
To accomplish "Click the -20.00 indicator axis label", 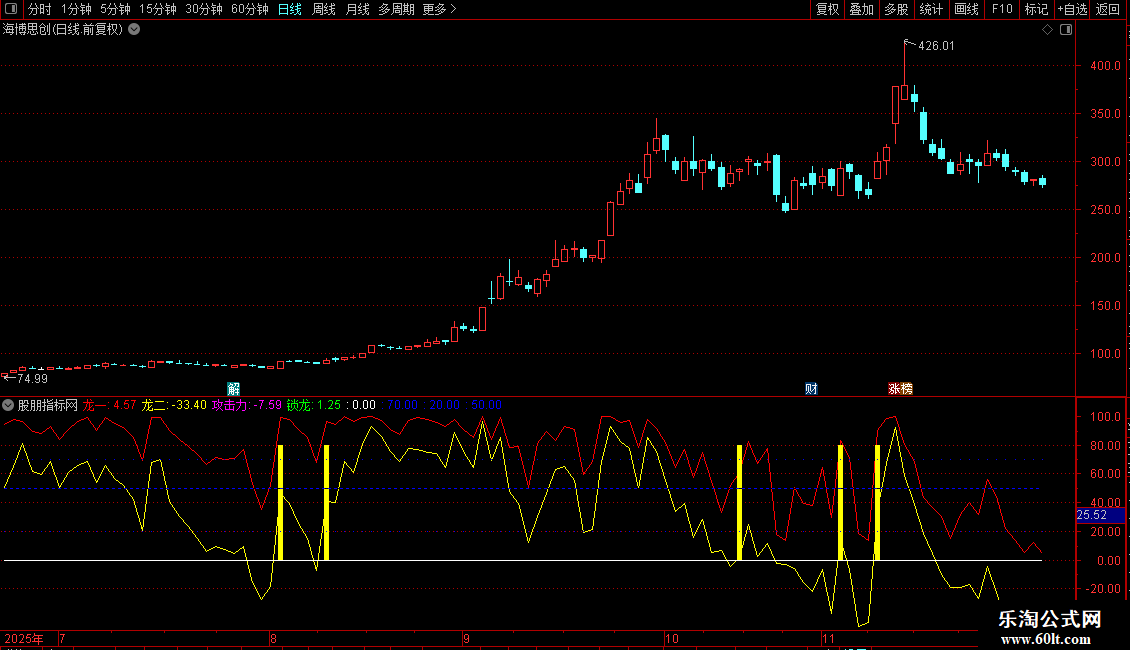I will (1104, 589).
